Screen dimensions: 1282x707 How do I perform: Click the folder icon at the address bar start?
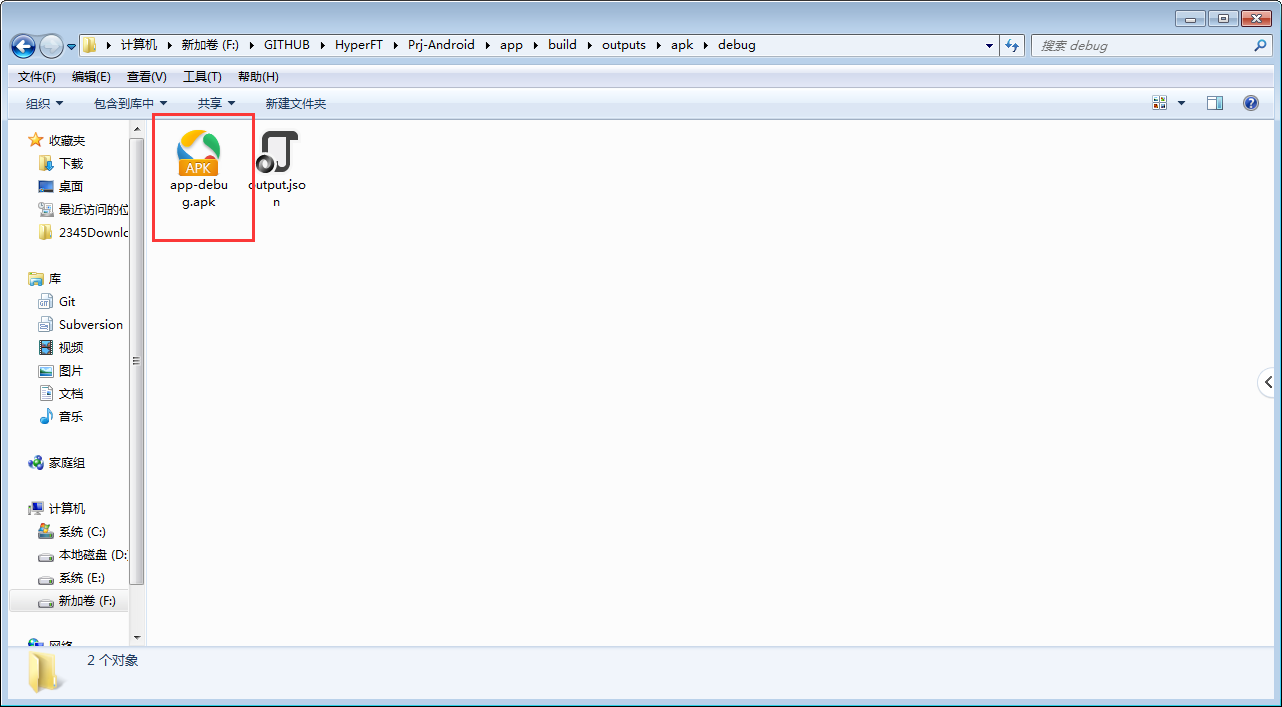90,45
